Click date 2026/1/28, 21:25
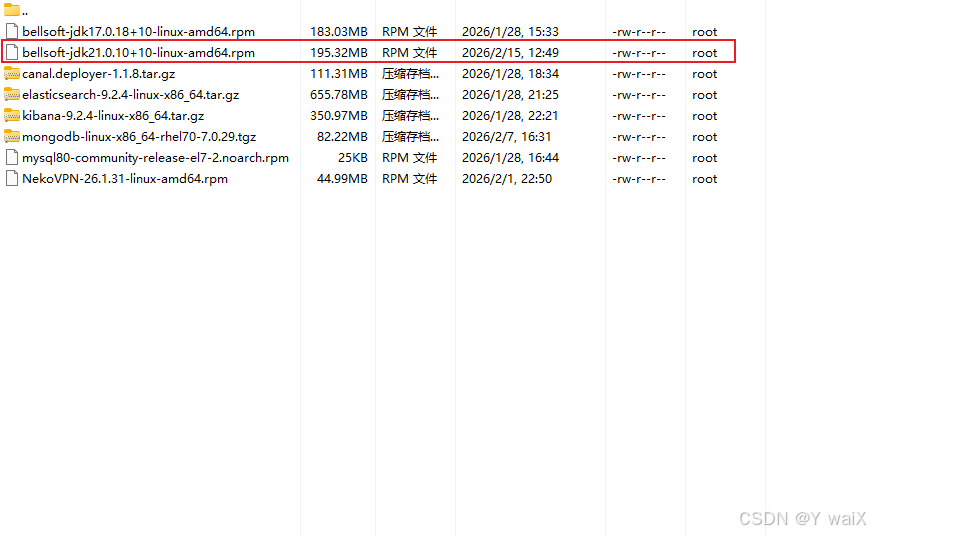This screenshot has width=960, height=536. pyautogui.click(x=510, y=95)
